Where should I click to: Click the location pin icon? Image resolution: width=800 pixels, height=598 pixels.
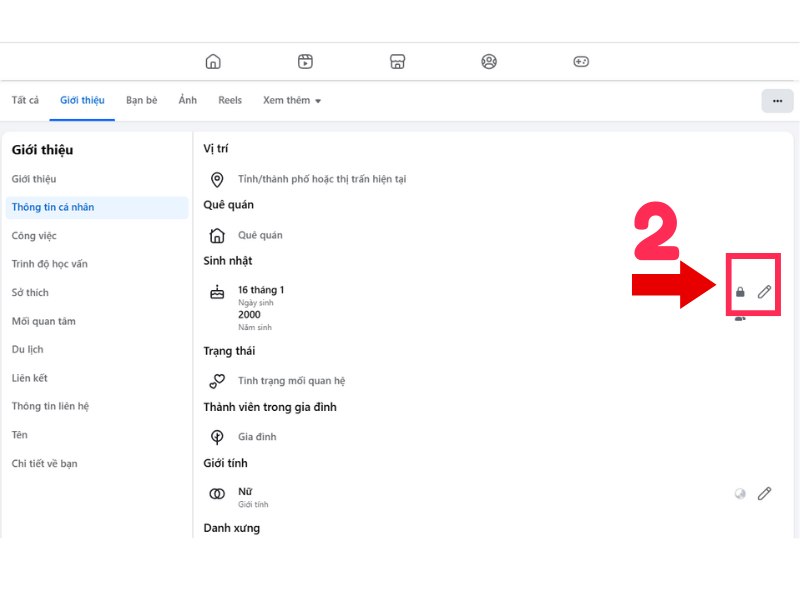[x=217, y=180]
